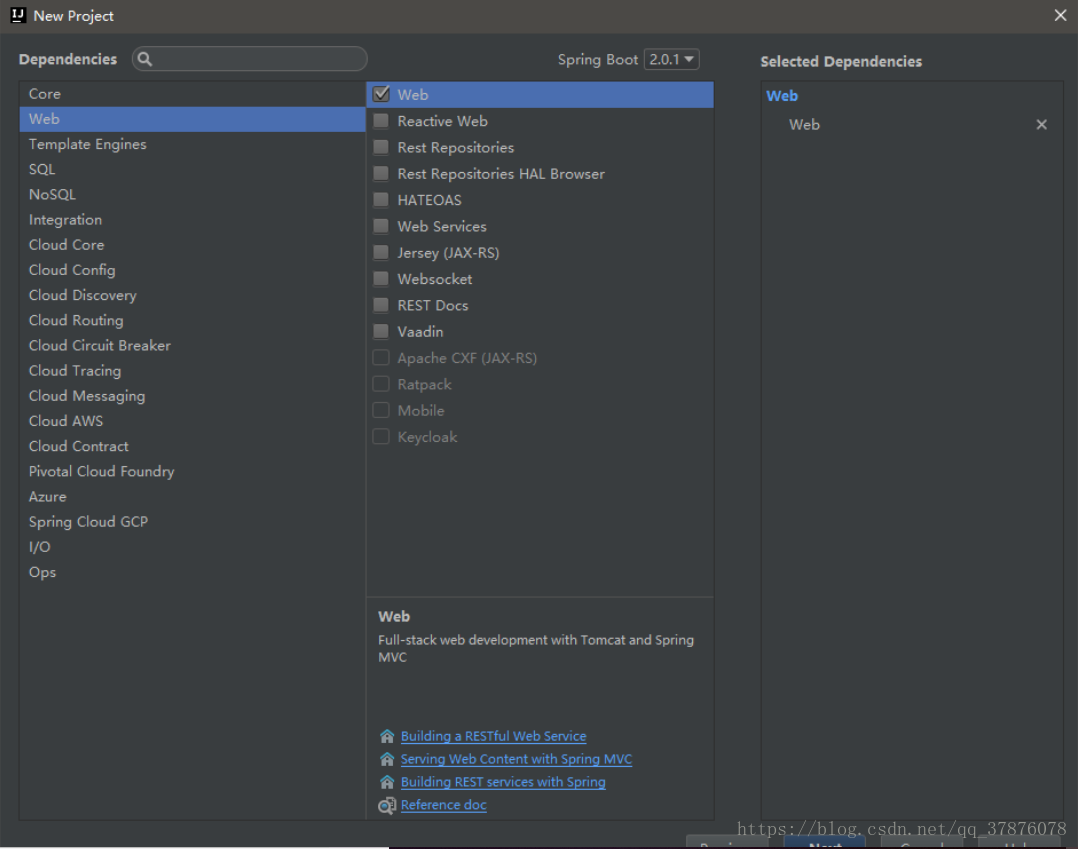Open Building REST services with Spring link
The height and width of the screenshot is (849, 1078).
coord(503,782)
